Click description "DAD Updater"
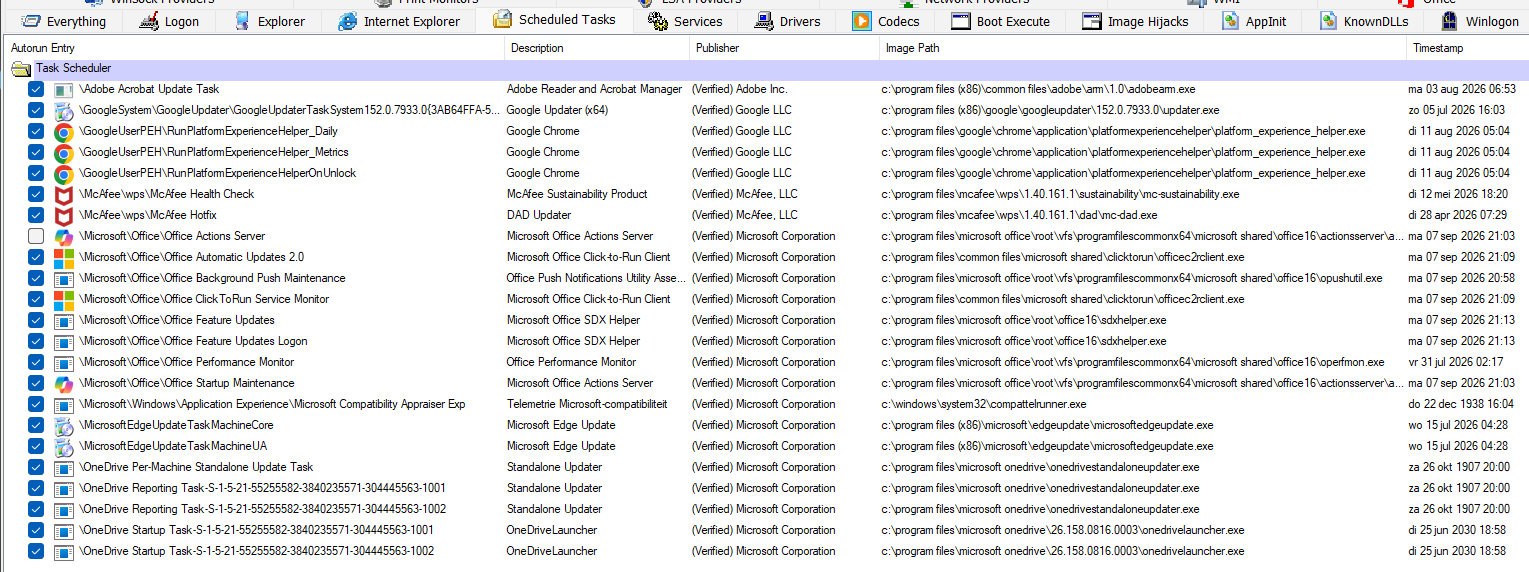1529x572 pixels. (539, 216)
